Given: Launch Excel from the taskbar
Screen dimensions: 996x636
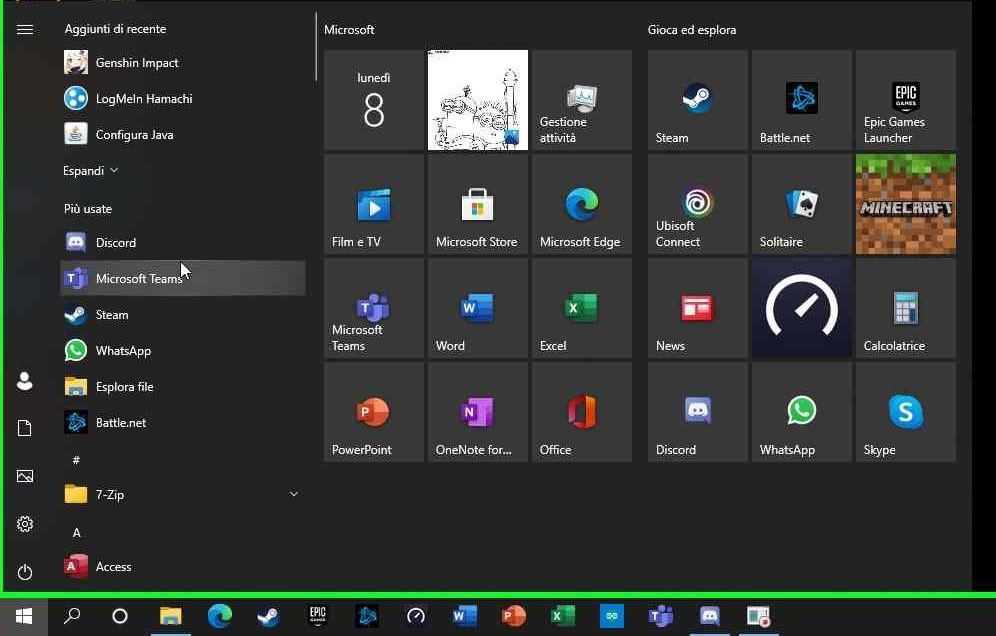Looking at the screenshot, I should pos(563,616).
